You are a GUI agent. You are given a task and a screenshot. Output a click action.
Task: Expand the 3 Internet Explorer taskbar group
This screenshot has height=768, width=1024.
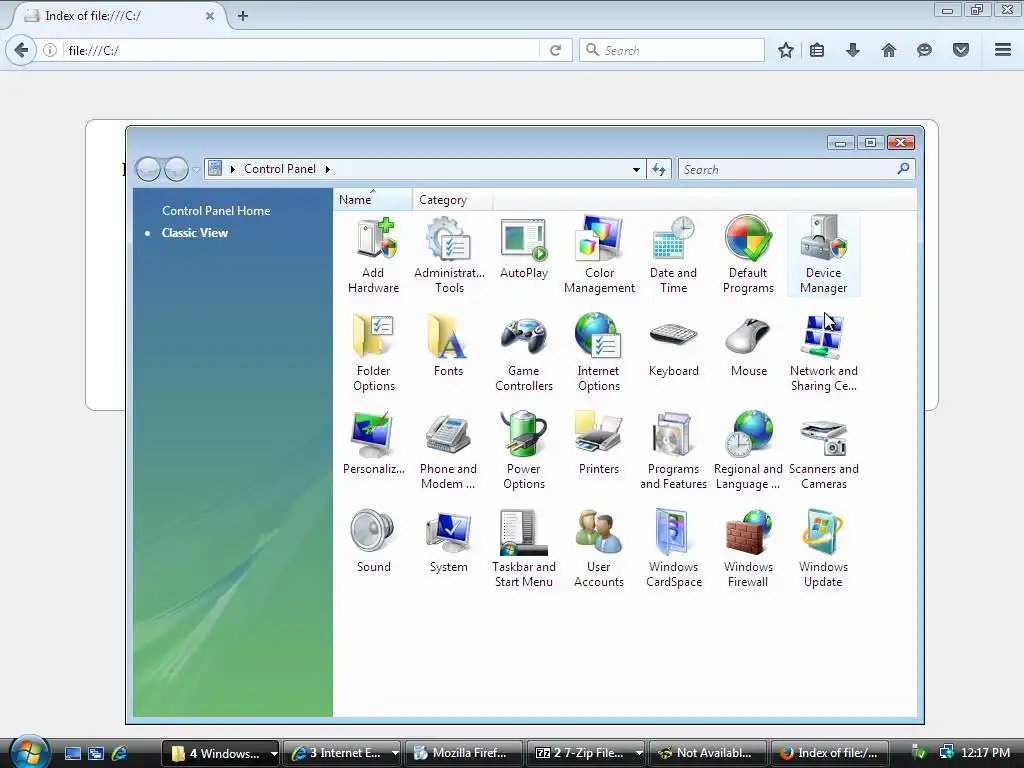point(394,753)
